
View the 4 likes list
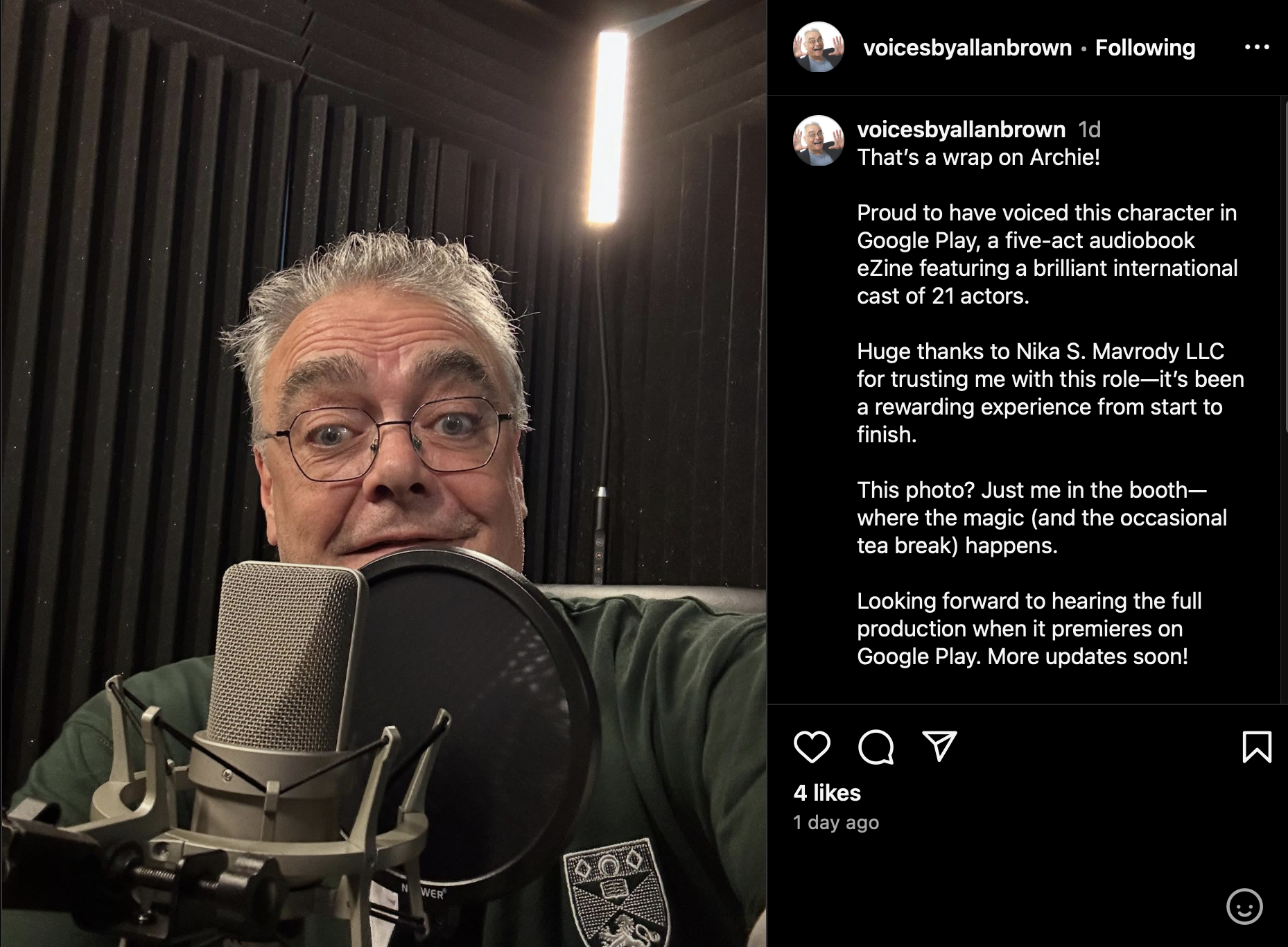[x=827, y=792]
